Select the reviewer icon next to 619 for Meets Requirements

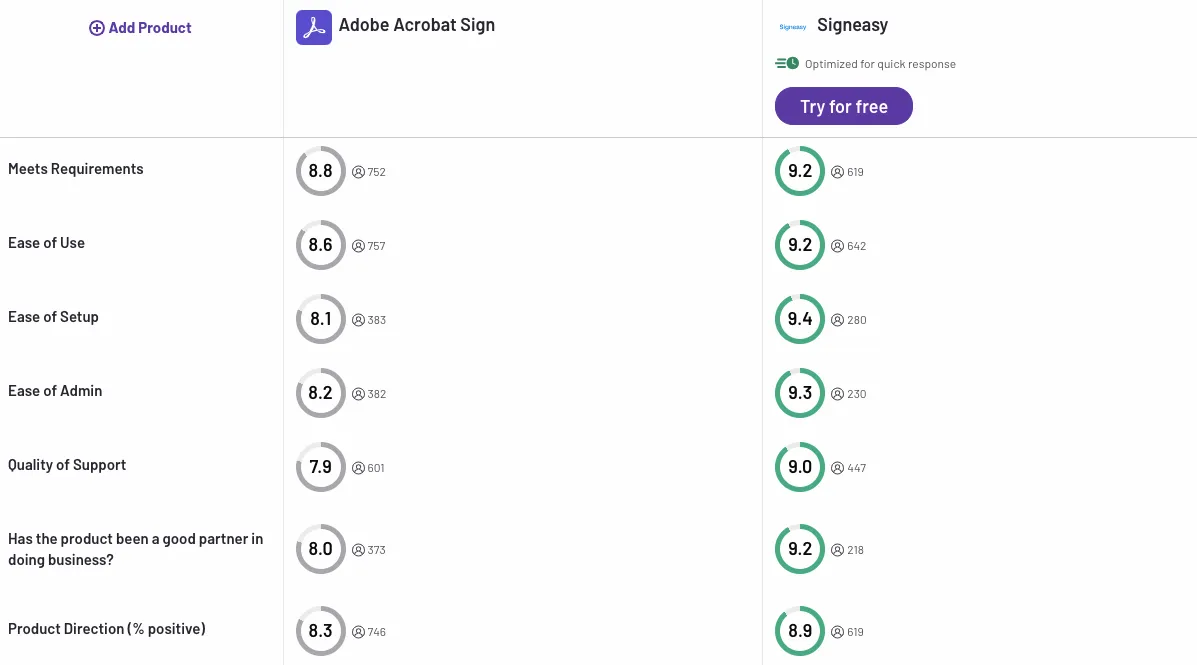click(x=837, y=171)
